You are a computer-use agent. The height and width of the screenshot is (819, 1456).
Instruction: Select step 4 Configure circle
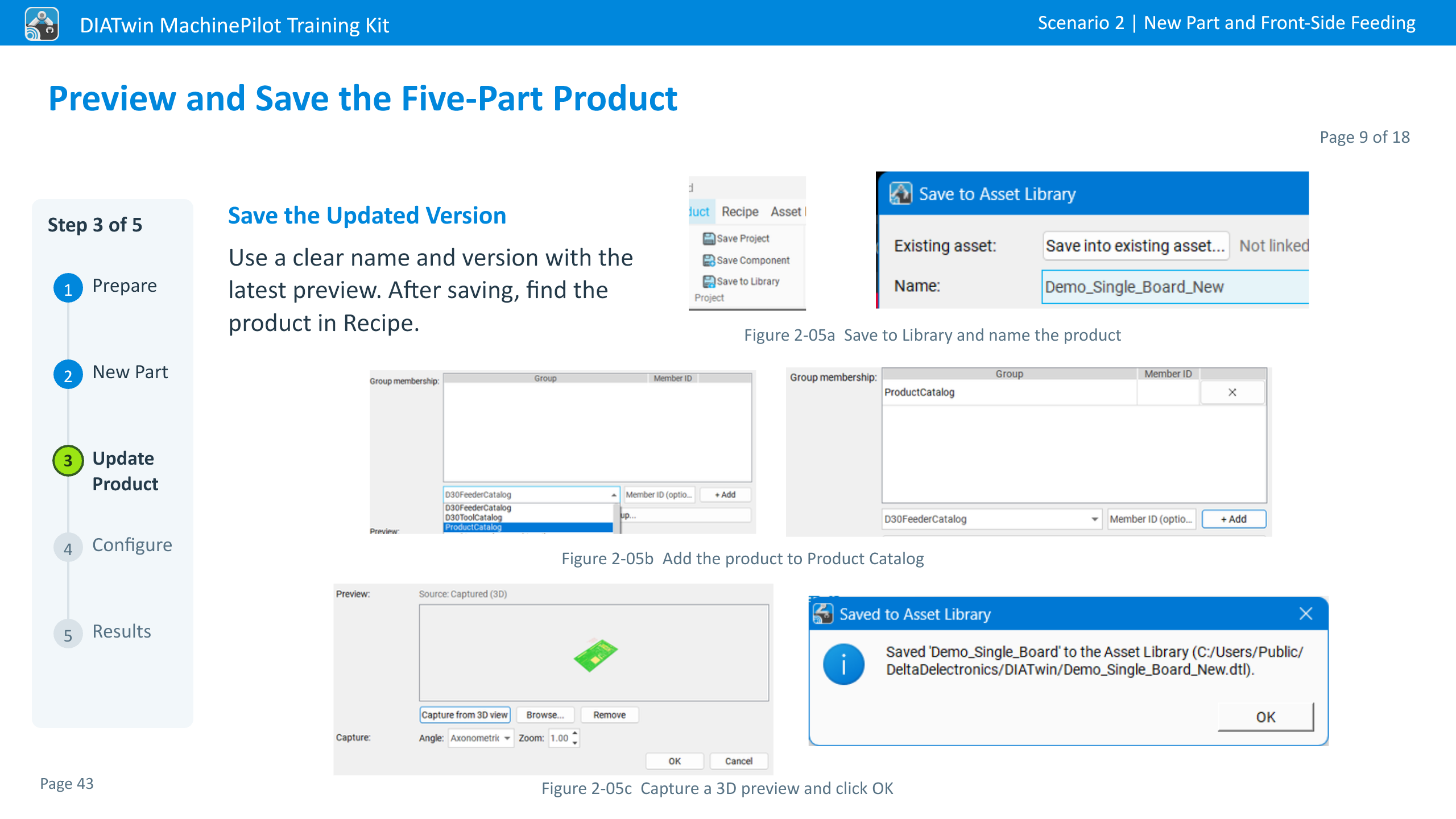click(x=68, y=547)
